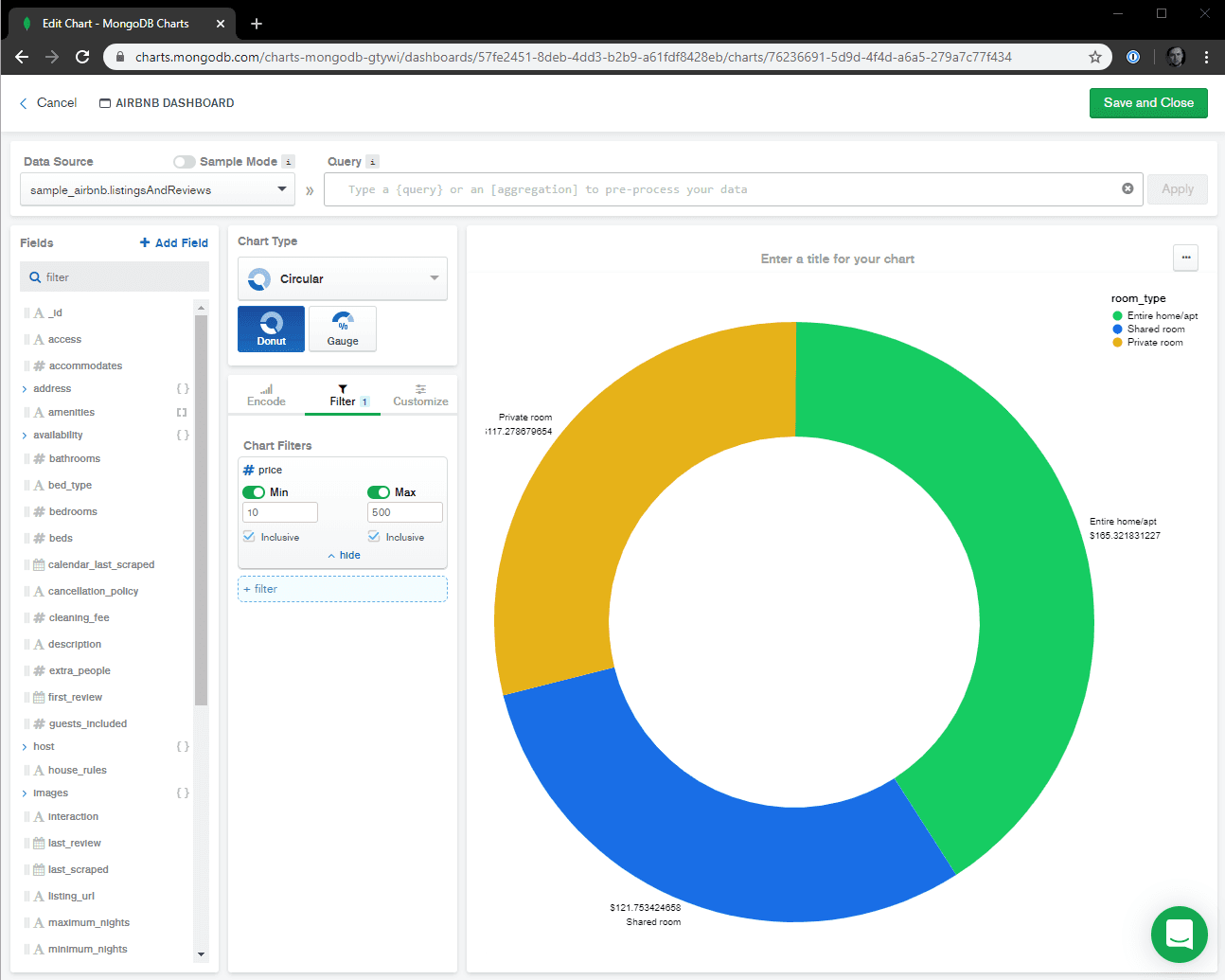Switch to the Customize tab
The image size is (1225, 980).
click(420, 396)
